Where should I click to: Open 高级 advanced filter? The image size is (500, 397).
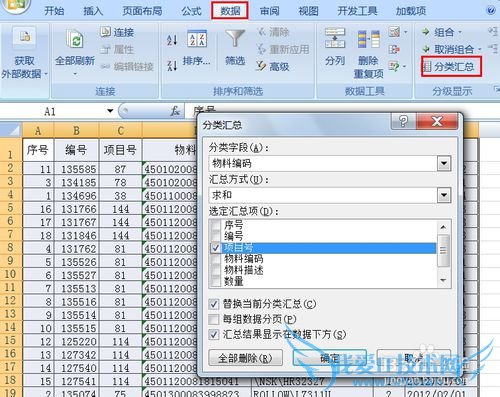273,66
